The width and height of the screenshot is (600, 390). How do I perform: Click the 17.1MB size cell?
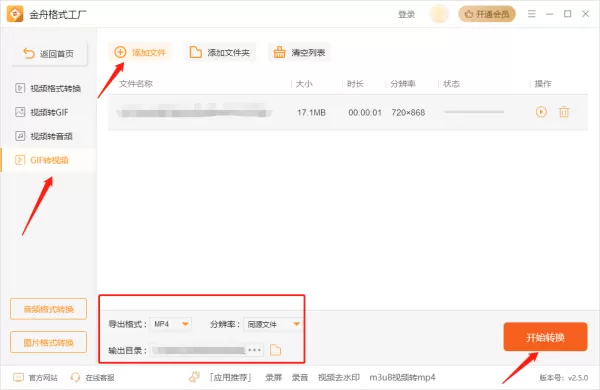tap(311, 113)
